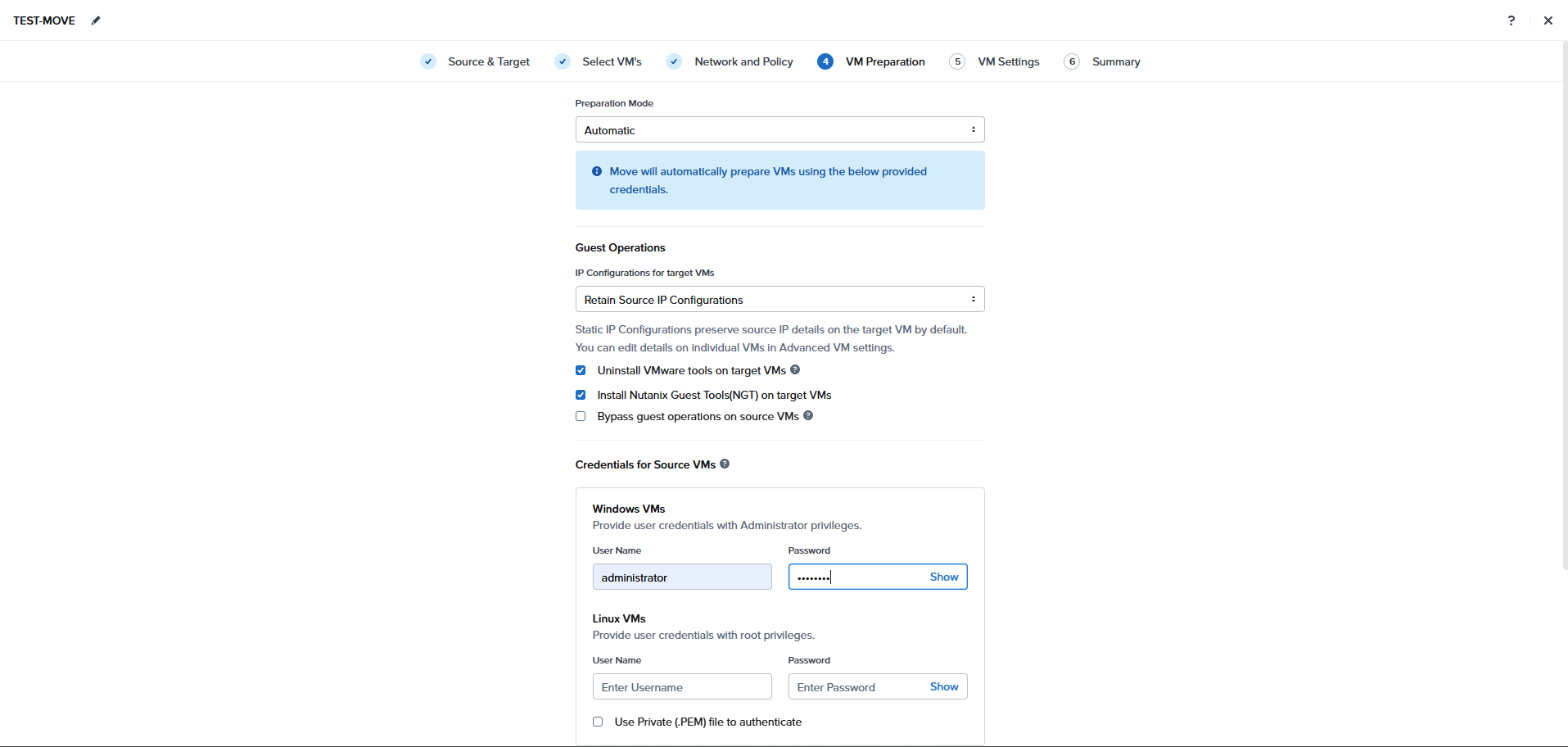This screenshot has height=747, width=1568.
Task: Go to Network and Policy step
Action: [x=743, y=61]
